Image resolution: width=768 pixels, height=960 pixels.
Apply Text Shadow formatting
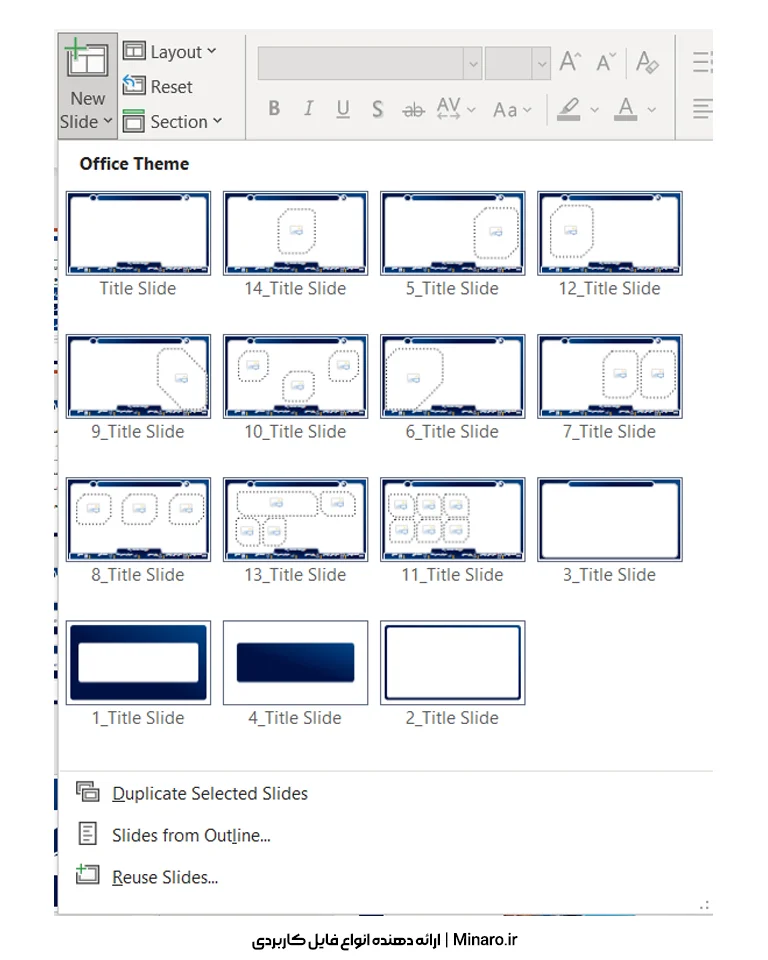pos(377,109)
